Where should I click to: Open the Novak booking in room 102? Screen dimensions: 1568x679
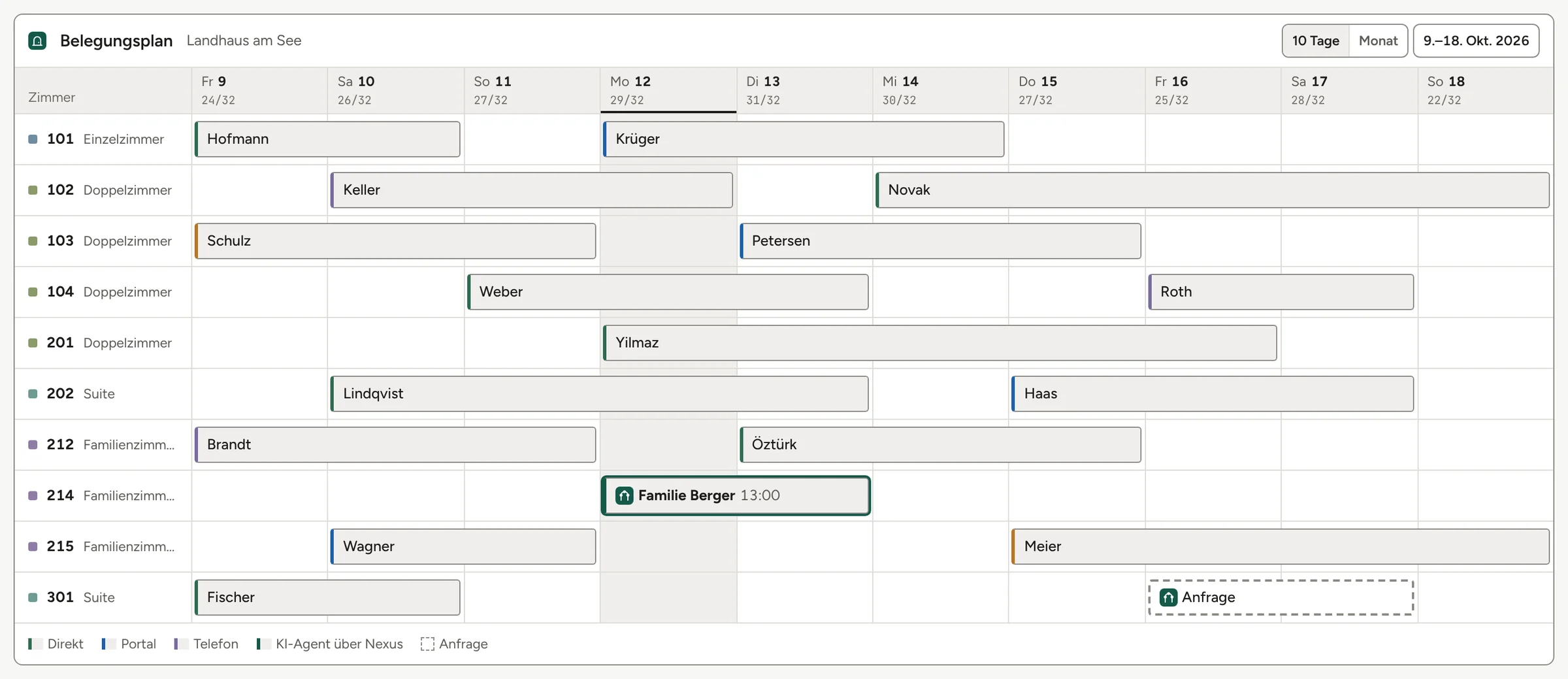[1213, 190]
